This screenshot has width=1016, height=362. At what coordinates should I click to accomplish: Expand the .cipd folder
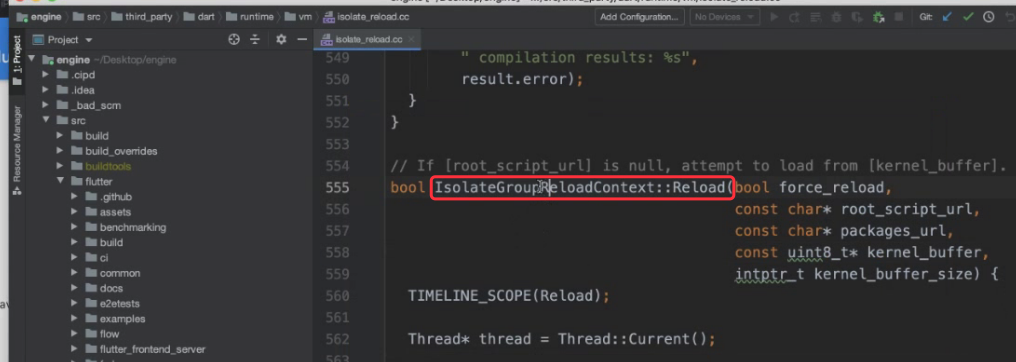tap(45, 75)
